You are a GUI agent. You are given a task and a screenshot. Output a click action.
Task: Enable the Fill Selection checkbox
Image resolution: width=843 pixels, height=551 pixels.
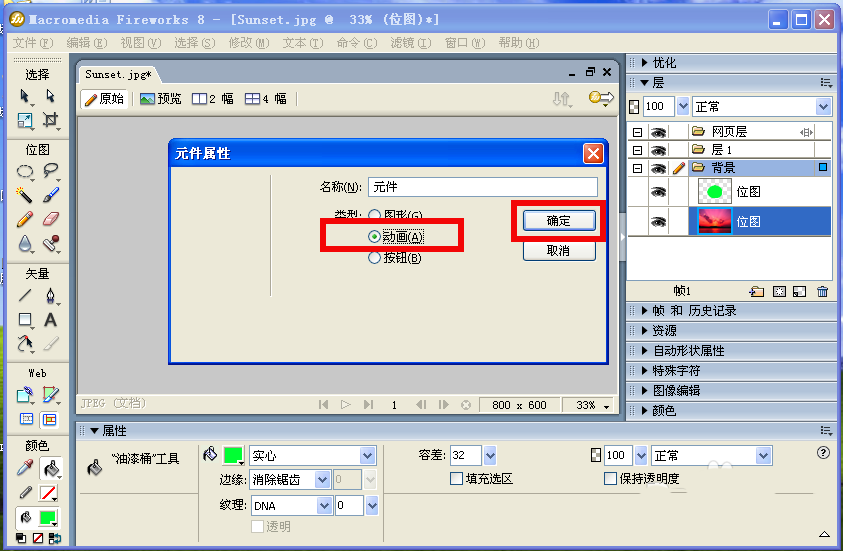point(456,478)
